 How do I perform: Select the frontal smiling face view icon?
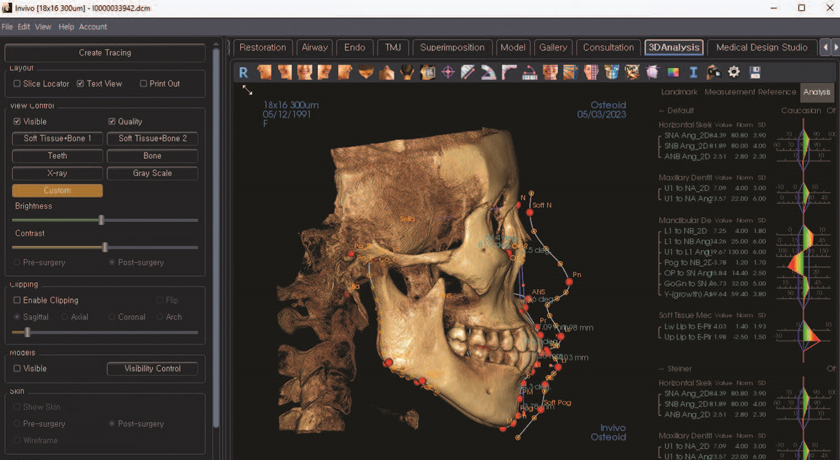(x=305, y=72)
